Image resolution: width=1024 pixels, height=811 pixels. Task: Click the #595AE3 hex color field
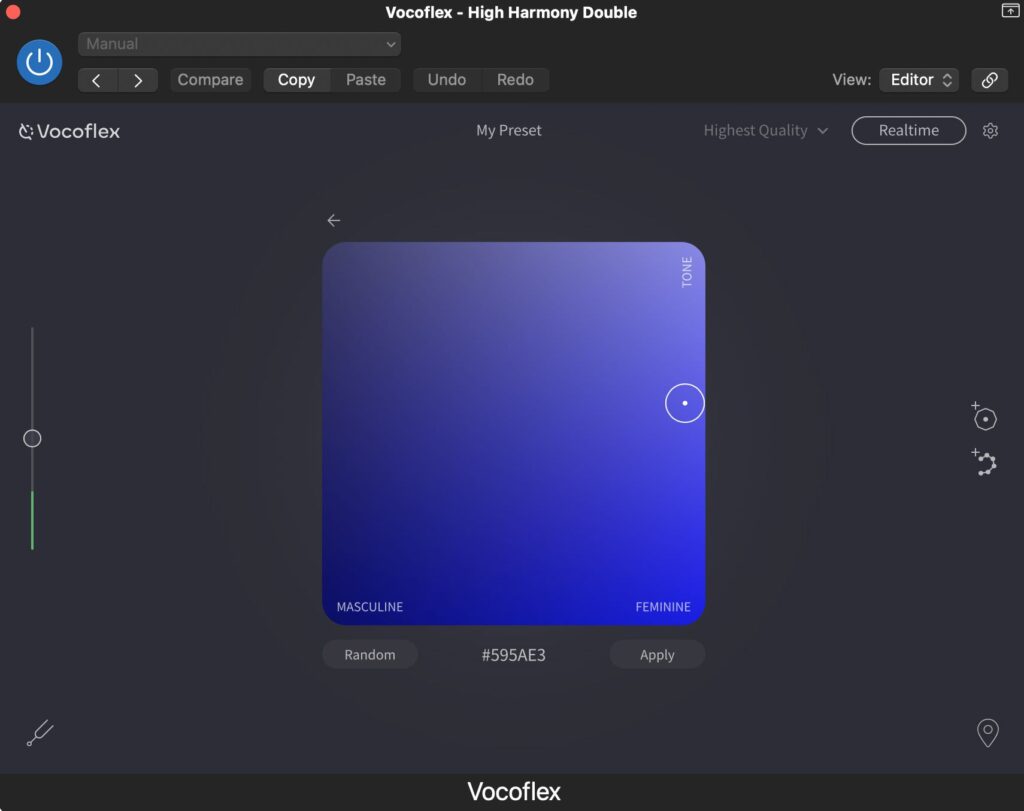[x=513, y=655]
